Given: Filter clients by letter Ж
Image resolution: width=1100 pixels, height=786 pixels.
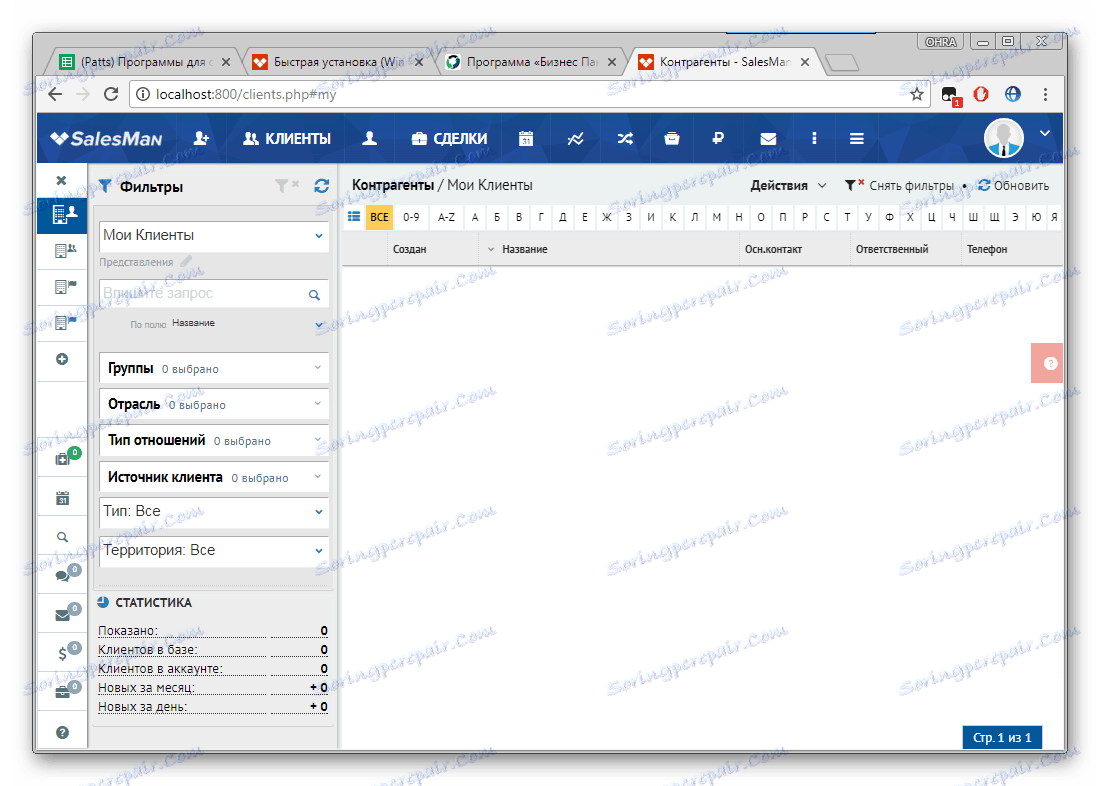Looking at the screenshot, I should (606, 217).
